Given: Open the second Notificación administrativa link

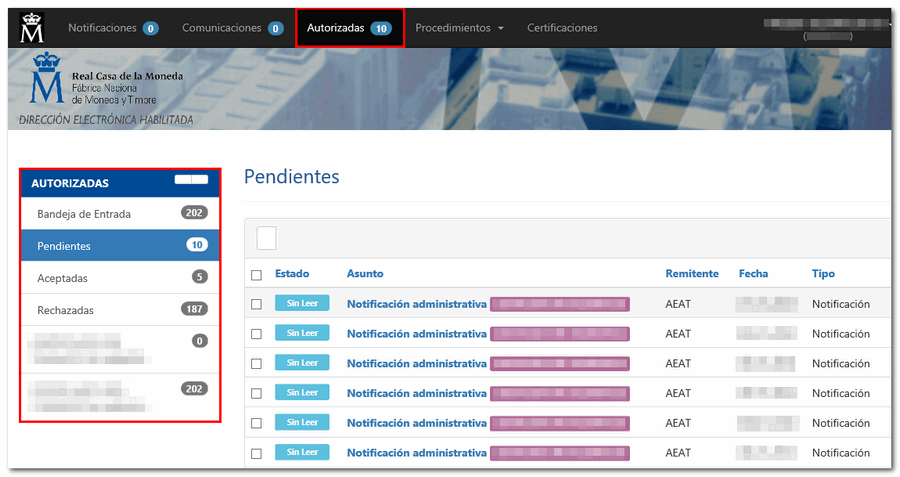Looking at the screenshot, I should (x=416, y=334).
